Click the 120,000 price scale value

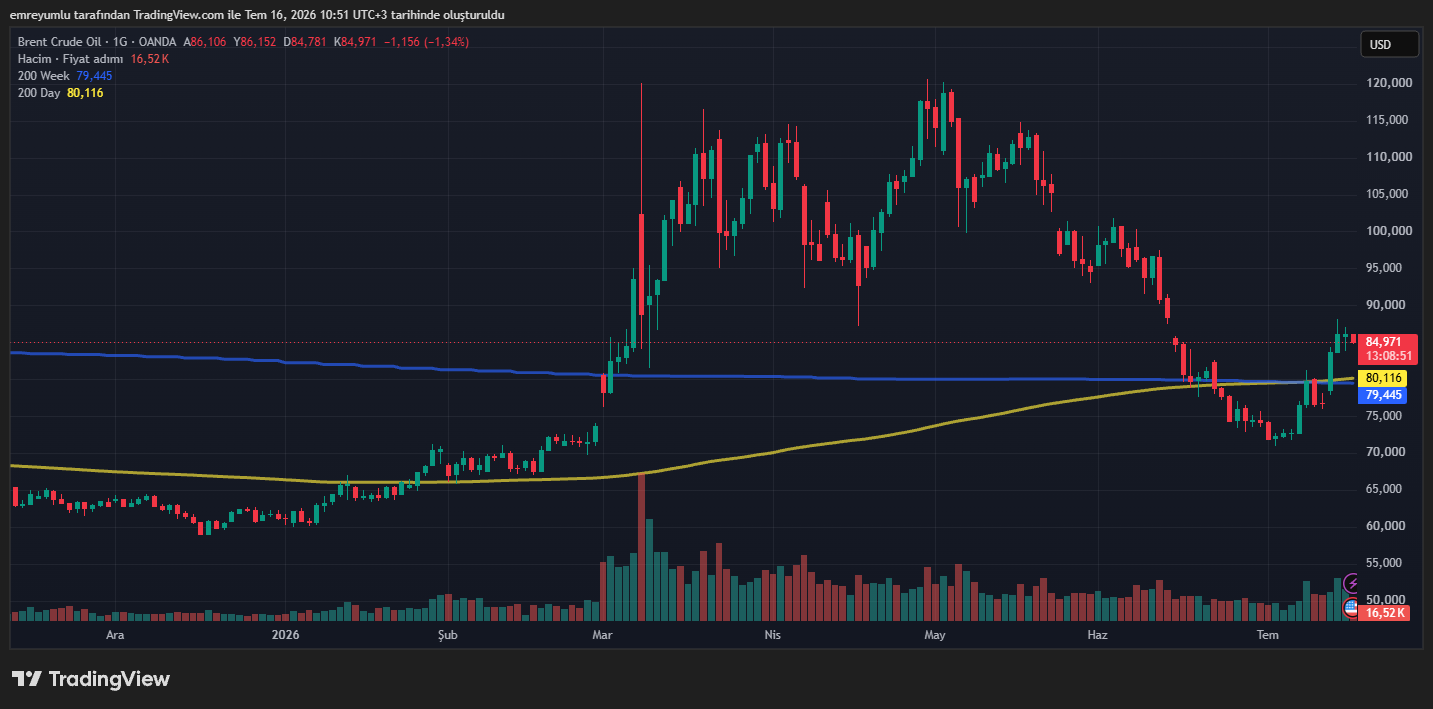click(x=1389, y=83)
